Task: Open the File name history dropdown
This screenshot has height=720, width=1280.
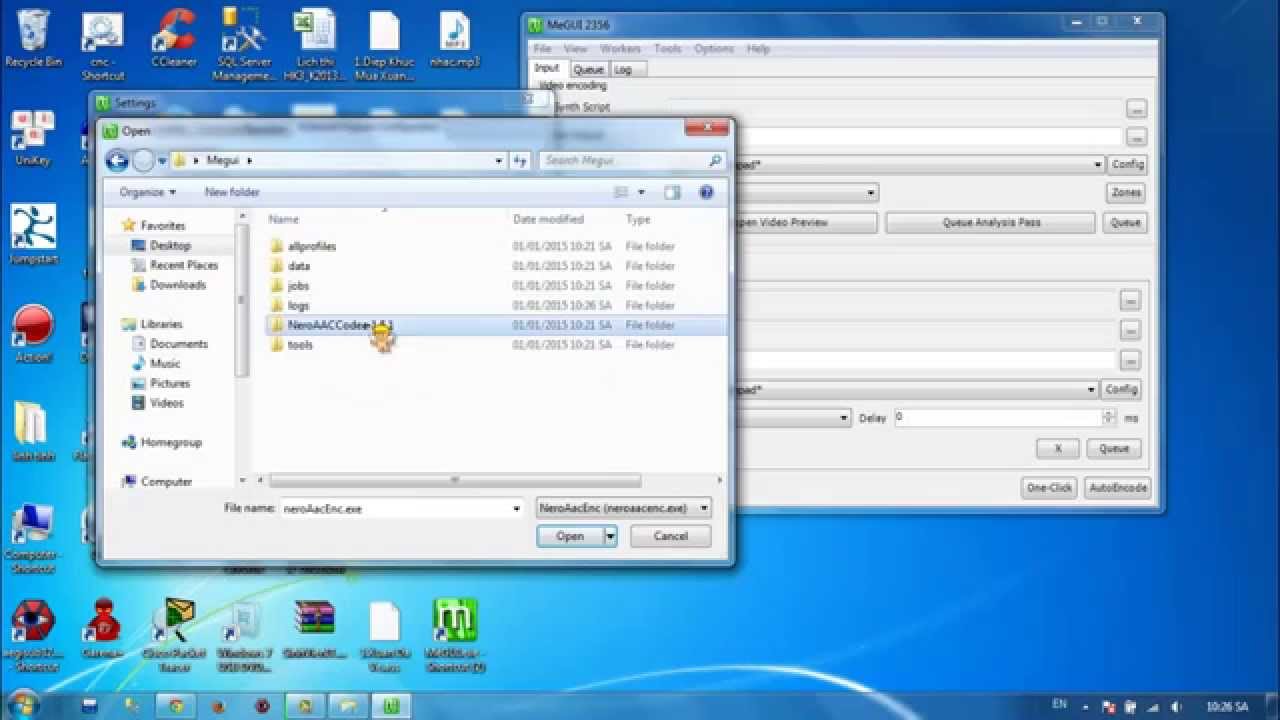Action: point(516,508)
